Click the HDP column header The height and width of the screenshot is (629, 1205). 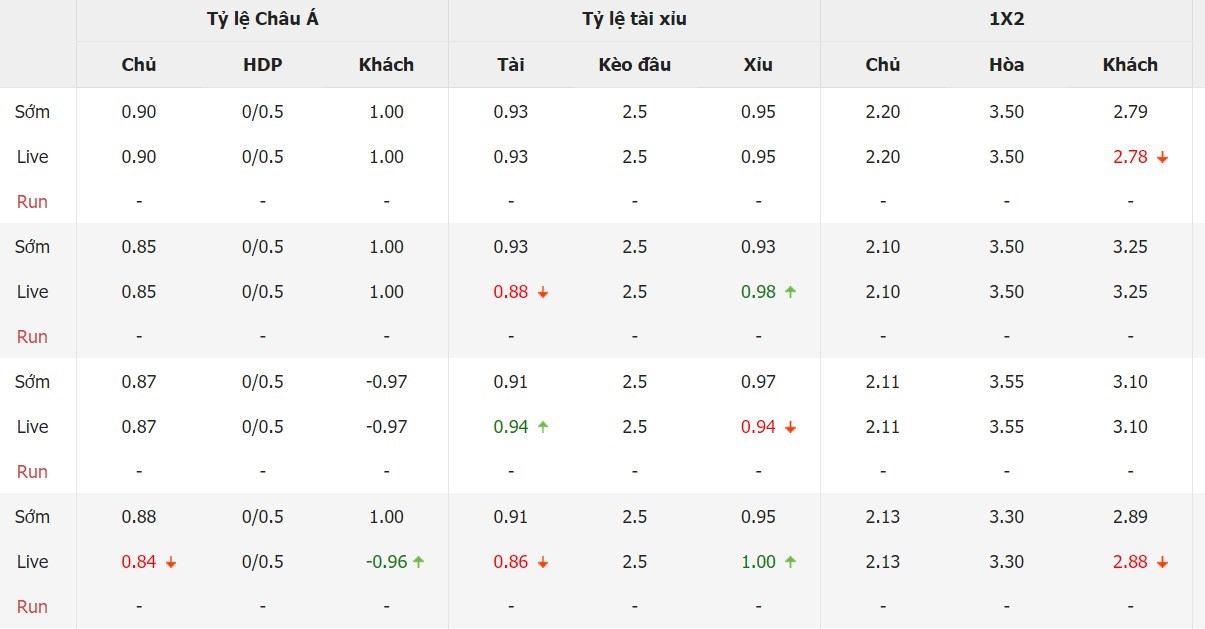click(x=263, y=65)
